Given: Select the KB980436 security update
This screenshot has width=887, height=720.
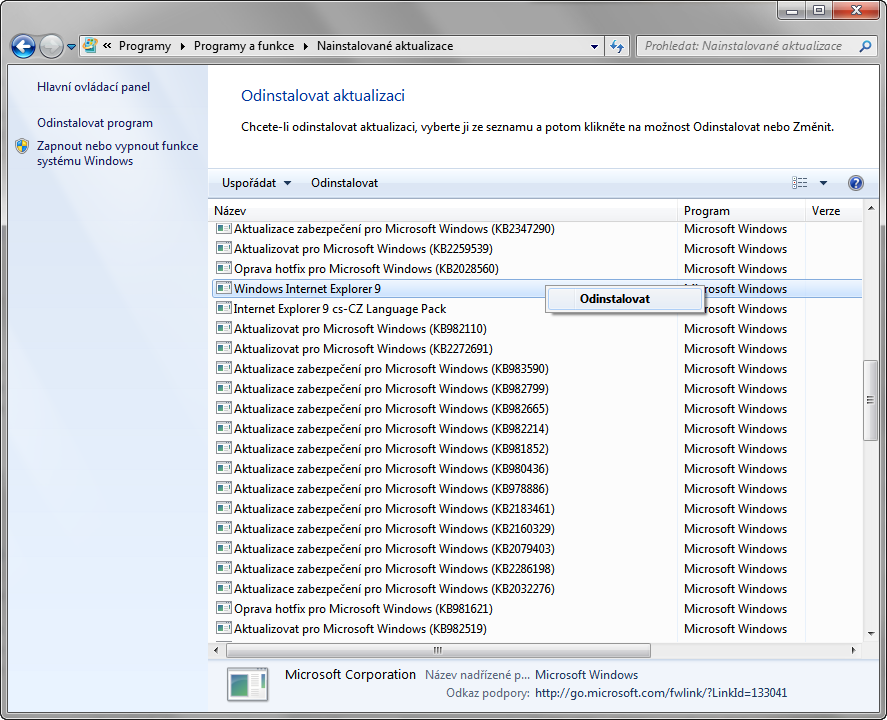Looking at the screenshot, I should pos(537,469).
